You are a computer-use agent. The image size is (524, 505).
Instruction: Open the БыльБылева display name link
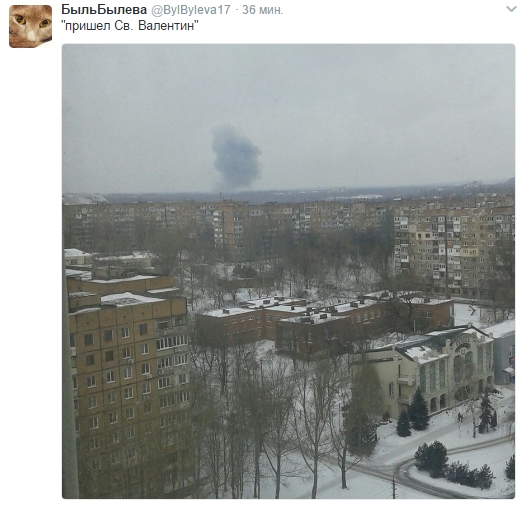104,10
